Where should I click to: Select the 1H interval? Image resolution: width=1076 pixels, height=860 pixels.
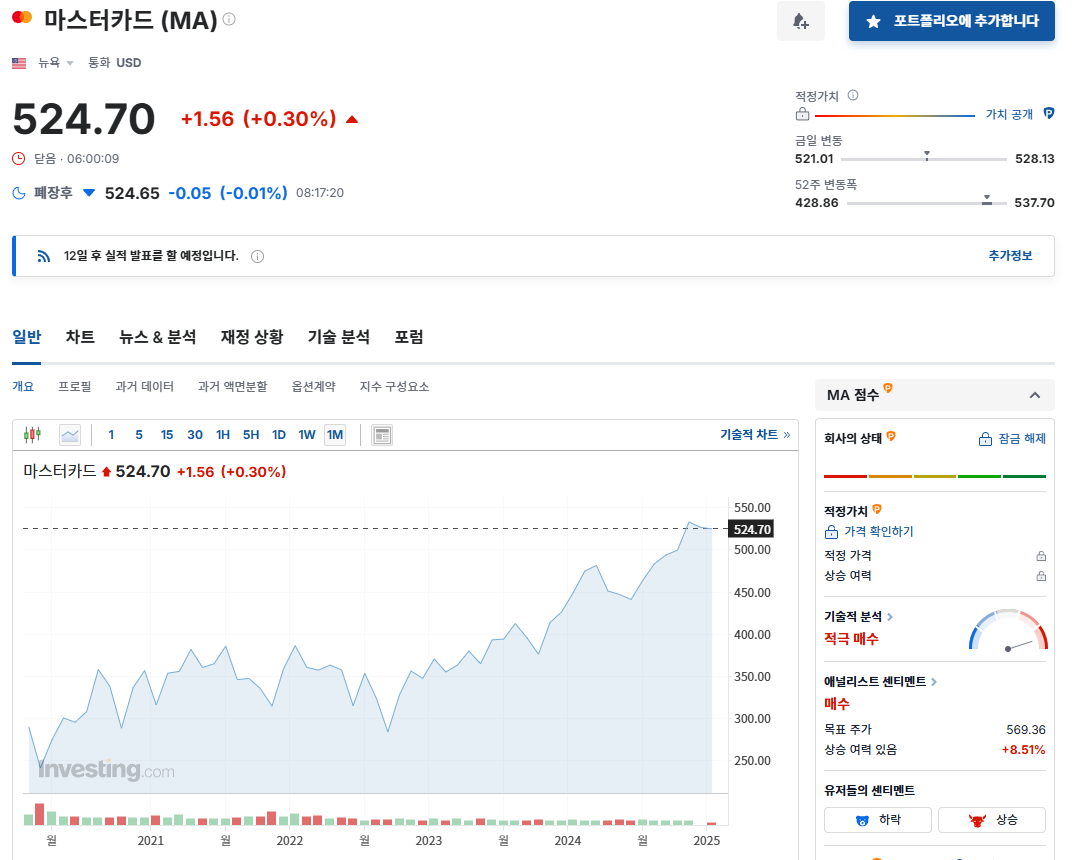[223, 434]
